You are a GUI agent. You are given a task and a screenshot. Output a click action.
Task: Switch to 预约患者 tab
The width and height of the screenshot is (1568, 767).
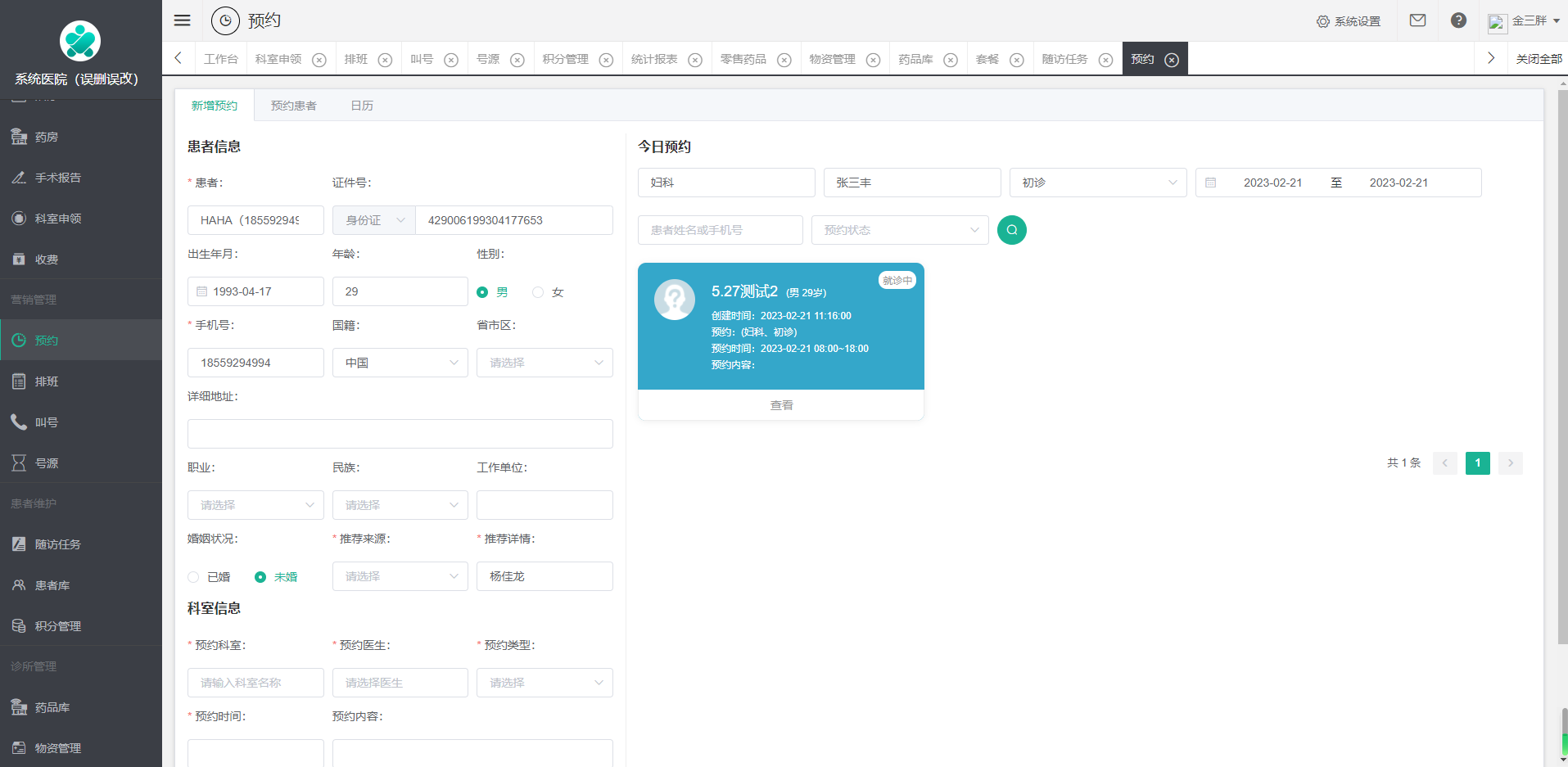294,106
